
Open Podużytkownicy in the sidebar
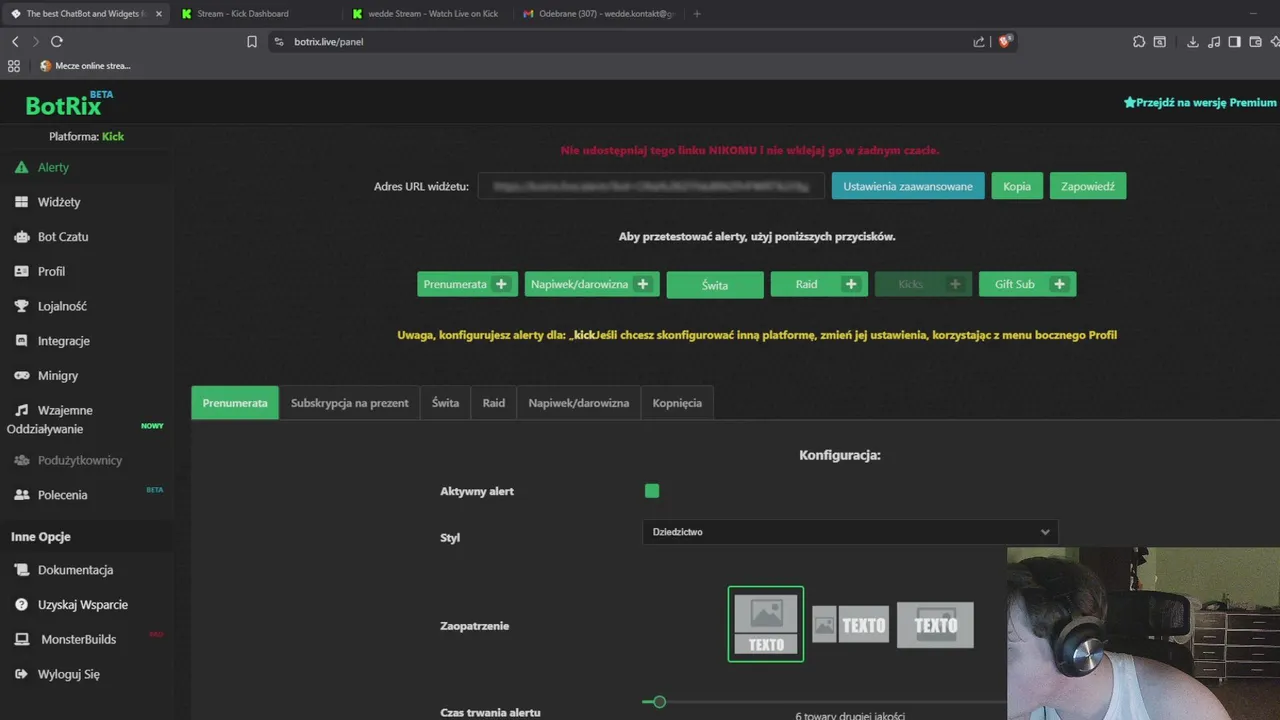(x=79, y=460)
